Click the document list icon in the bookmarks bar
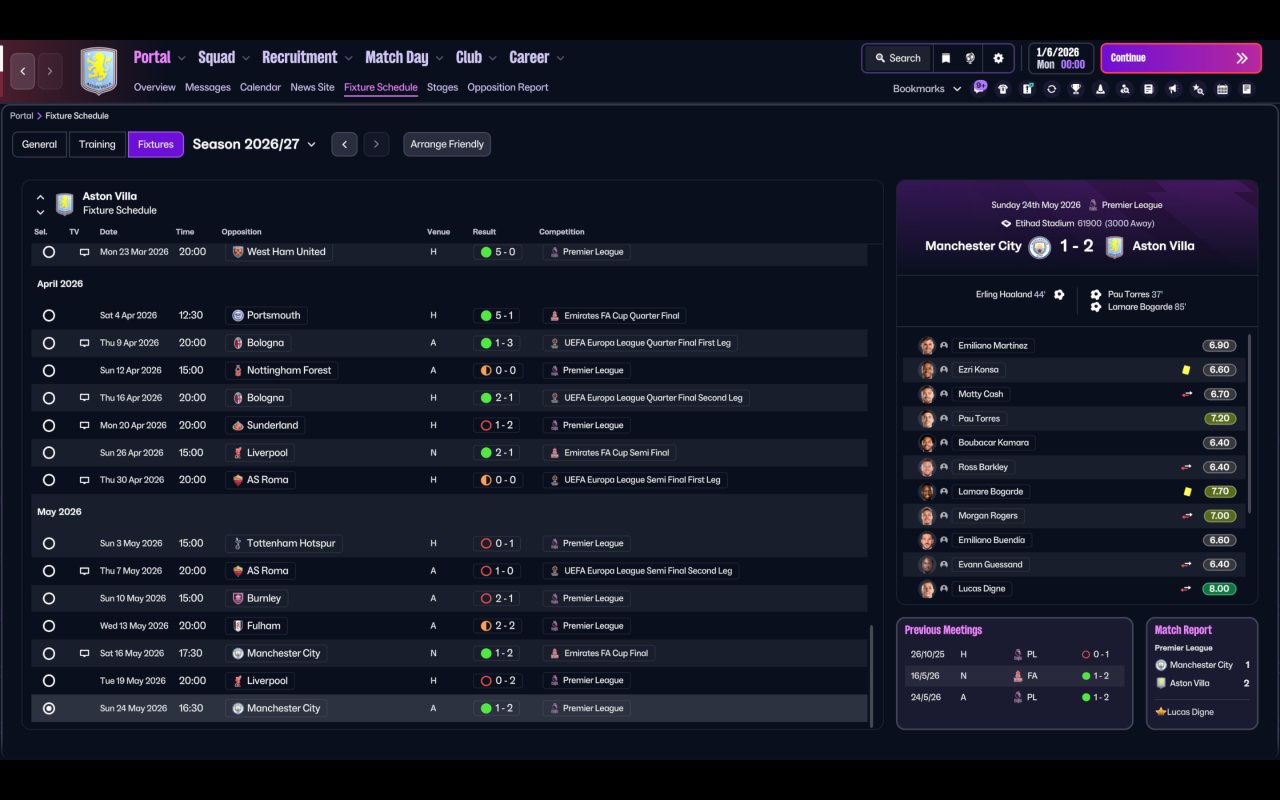This screenshot has width=1280, height=800. click(x=1149, y=89)
